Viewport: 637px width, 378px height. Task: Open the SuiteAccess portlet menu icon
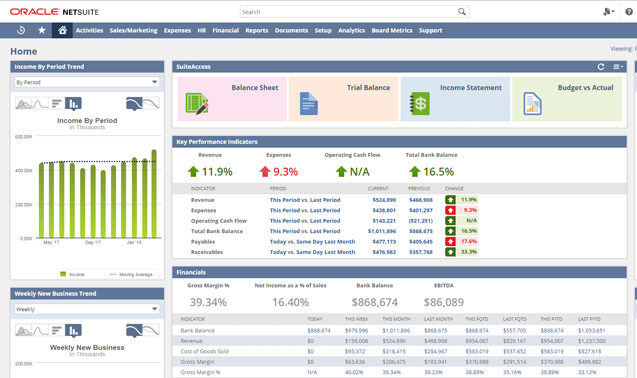(x=618, y=67)
